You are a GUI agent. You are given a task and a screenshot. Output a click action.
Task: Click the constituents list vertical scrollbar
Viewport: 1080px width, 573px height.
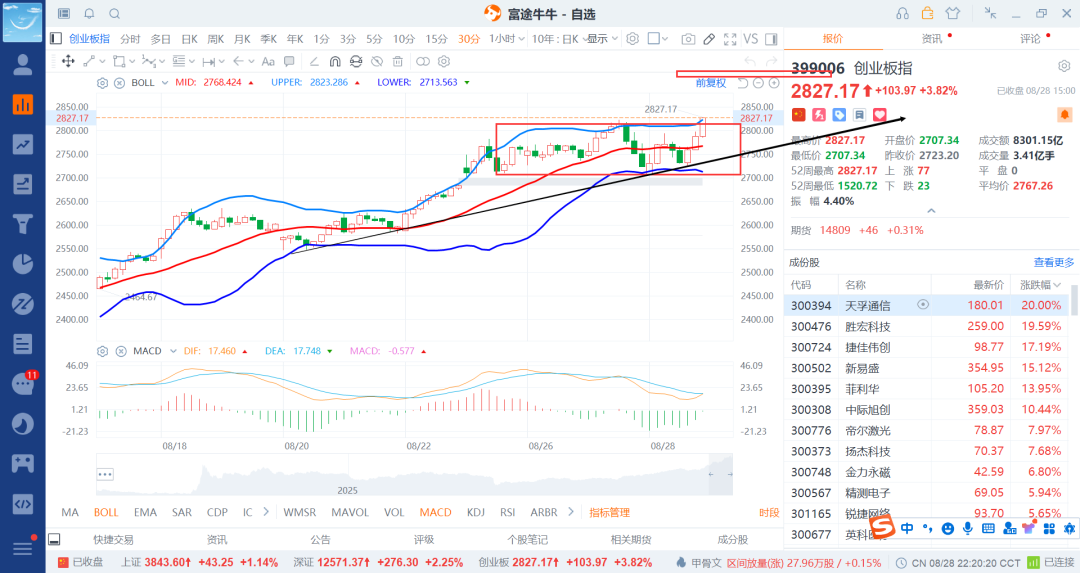tap(1074, 299)
